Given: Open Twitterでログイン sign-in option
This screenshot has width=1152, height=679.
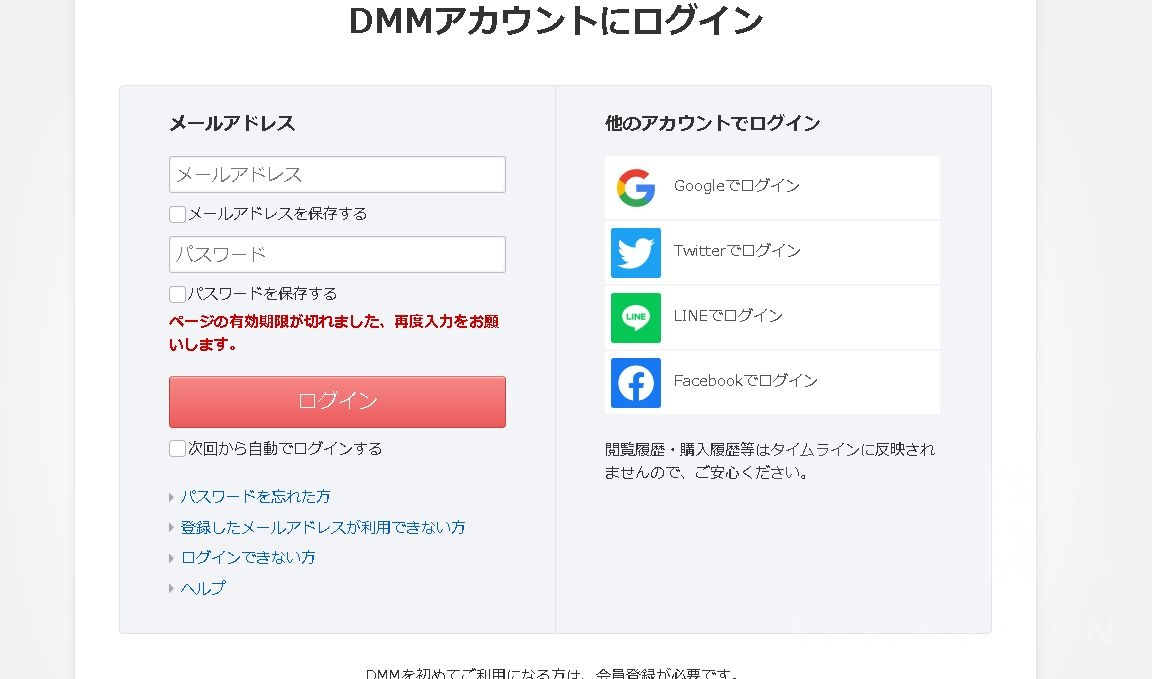Looking at the screenshot, I should (735, 252).
